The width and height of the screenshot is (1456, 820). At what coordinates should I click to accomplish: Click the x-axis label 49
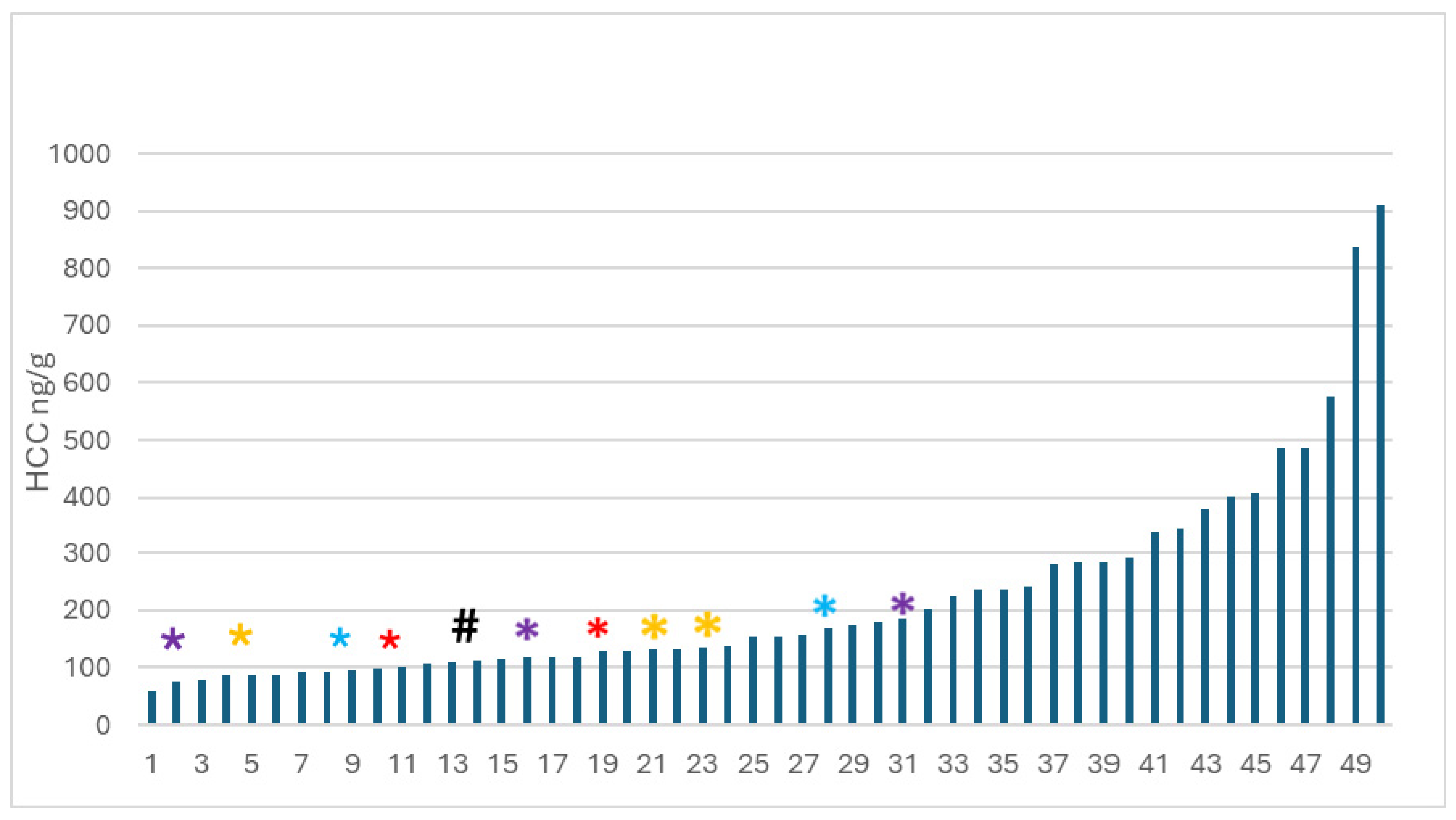coord(1355,764)
